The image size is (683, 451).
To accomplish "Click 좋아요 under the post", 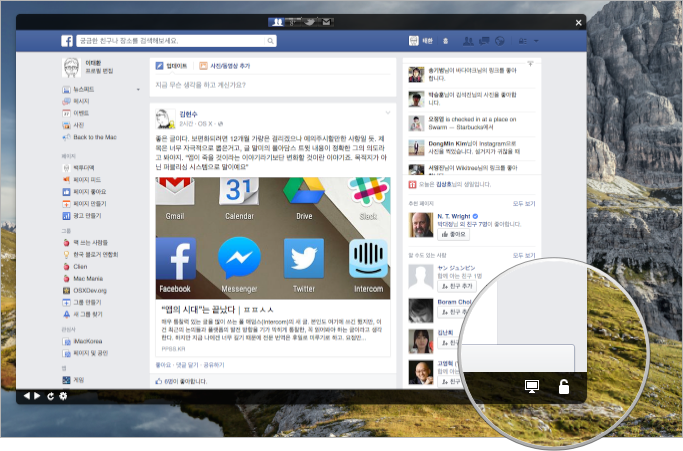I will tap(163, 365).
